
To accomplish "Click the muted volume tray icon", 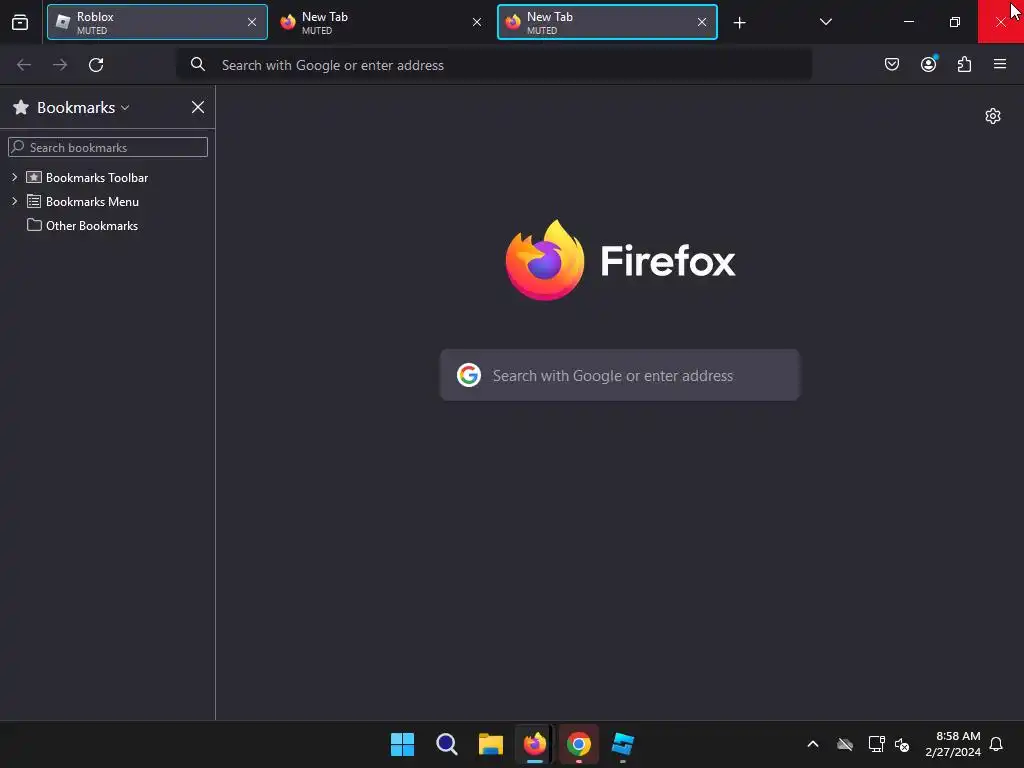I will tap(902, 744).
